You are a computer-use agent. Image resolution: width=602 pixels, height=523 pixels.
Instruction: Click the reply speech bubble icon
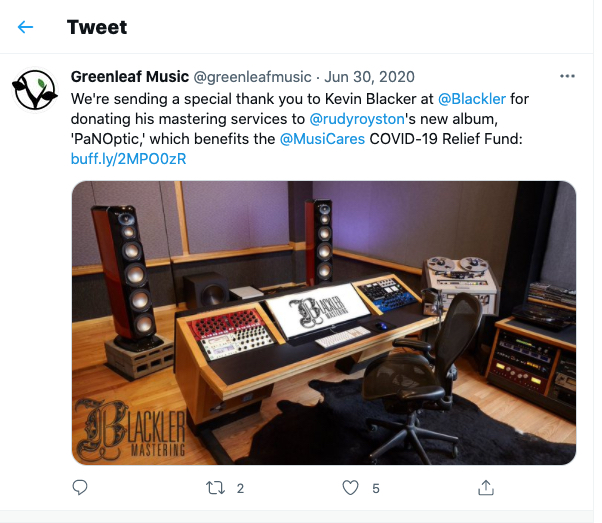pyautogui.click(x=80, y=488)
